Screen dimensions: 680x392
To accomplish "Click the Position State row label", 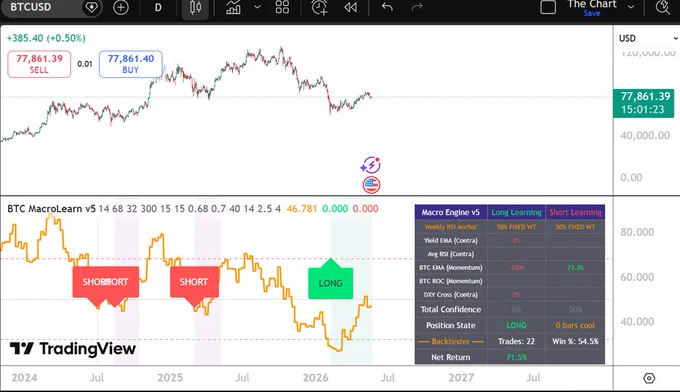I will (x=451, y=325).
